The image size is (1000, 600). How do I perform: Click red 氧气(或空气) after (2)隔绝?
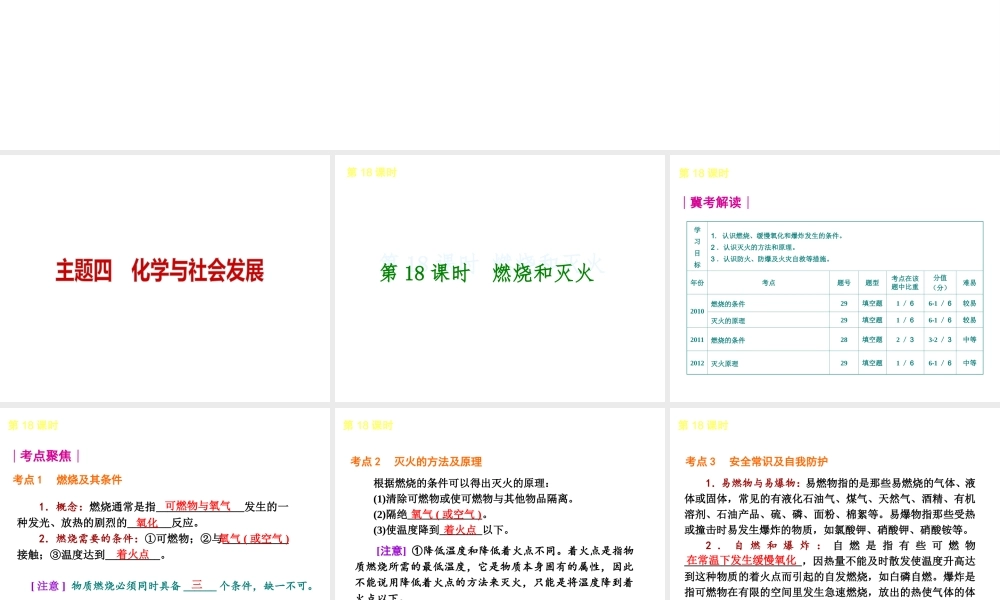(x=446, y=513)
